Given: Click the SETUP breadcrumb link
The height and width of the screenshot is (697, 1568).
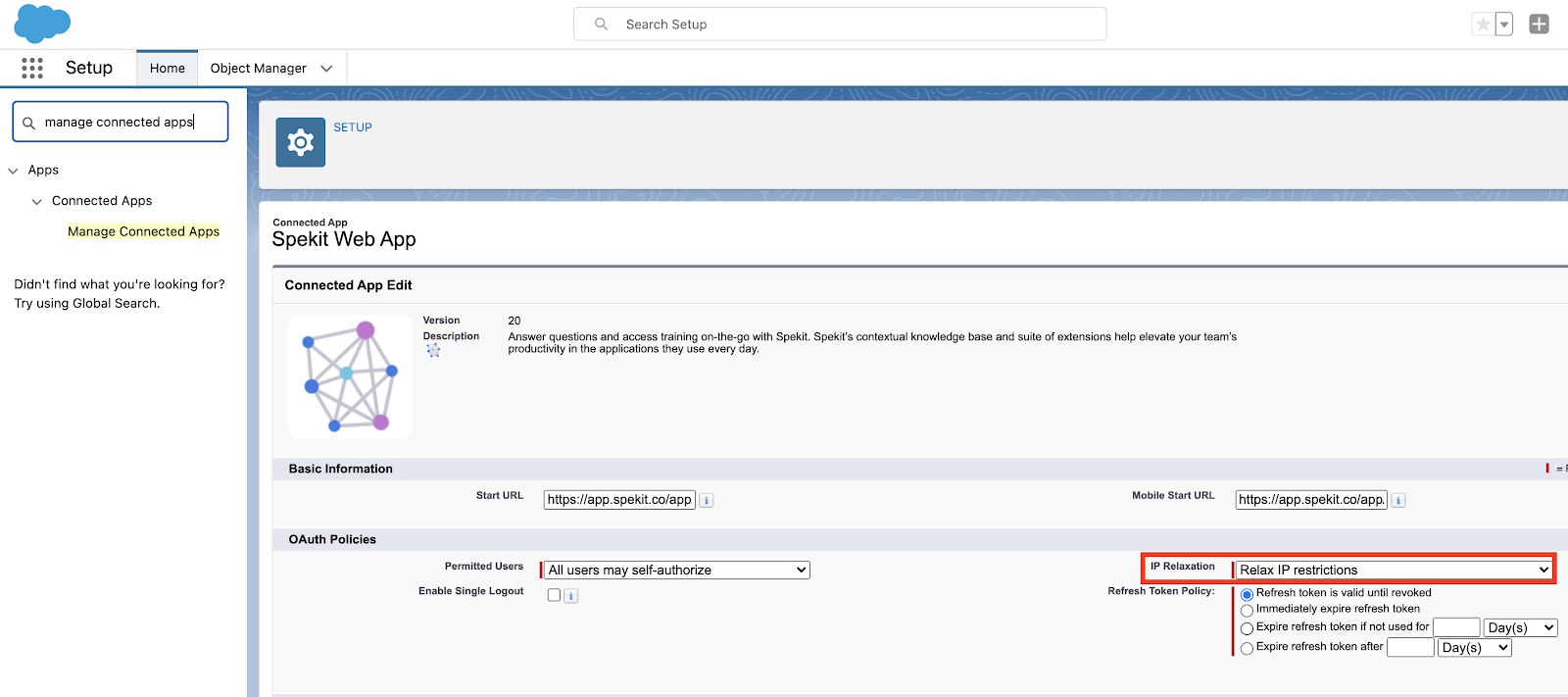Looking at the screenshot, I should coord(353,127).
